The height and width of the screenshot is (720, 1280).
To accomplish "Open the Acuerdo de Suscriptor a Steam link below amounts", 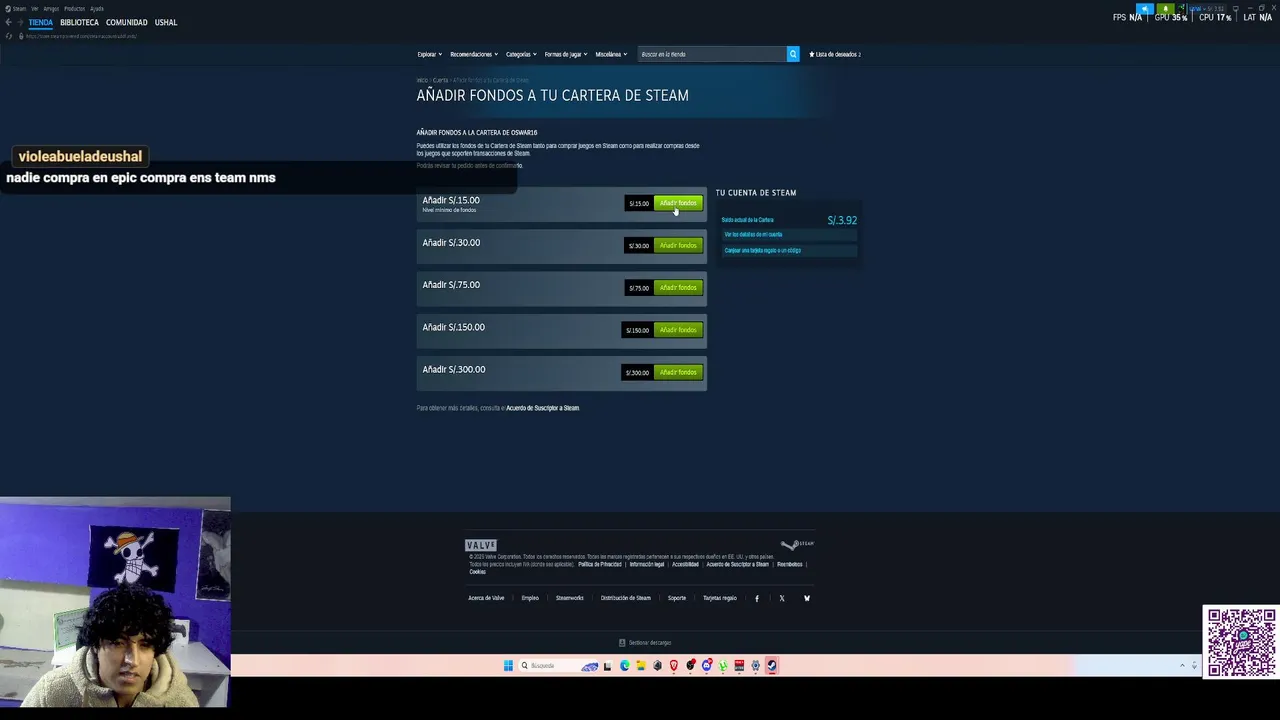I will [x=542, y=408].
